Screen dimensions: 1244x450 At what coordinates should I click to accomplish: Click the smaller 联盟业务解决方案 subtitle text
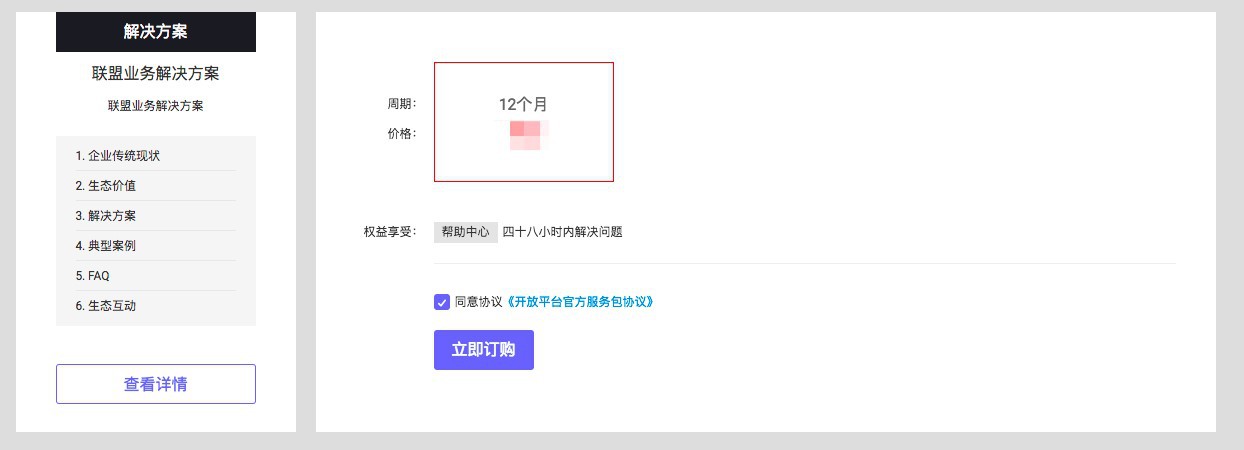click(x=155, y=105)
